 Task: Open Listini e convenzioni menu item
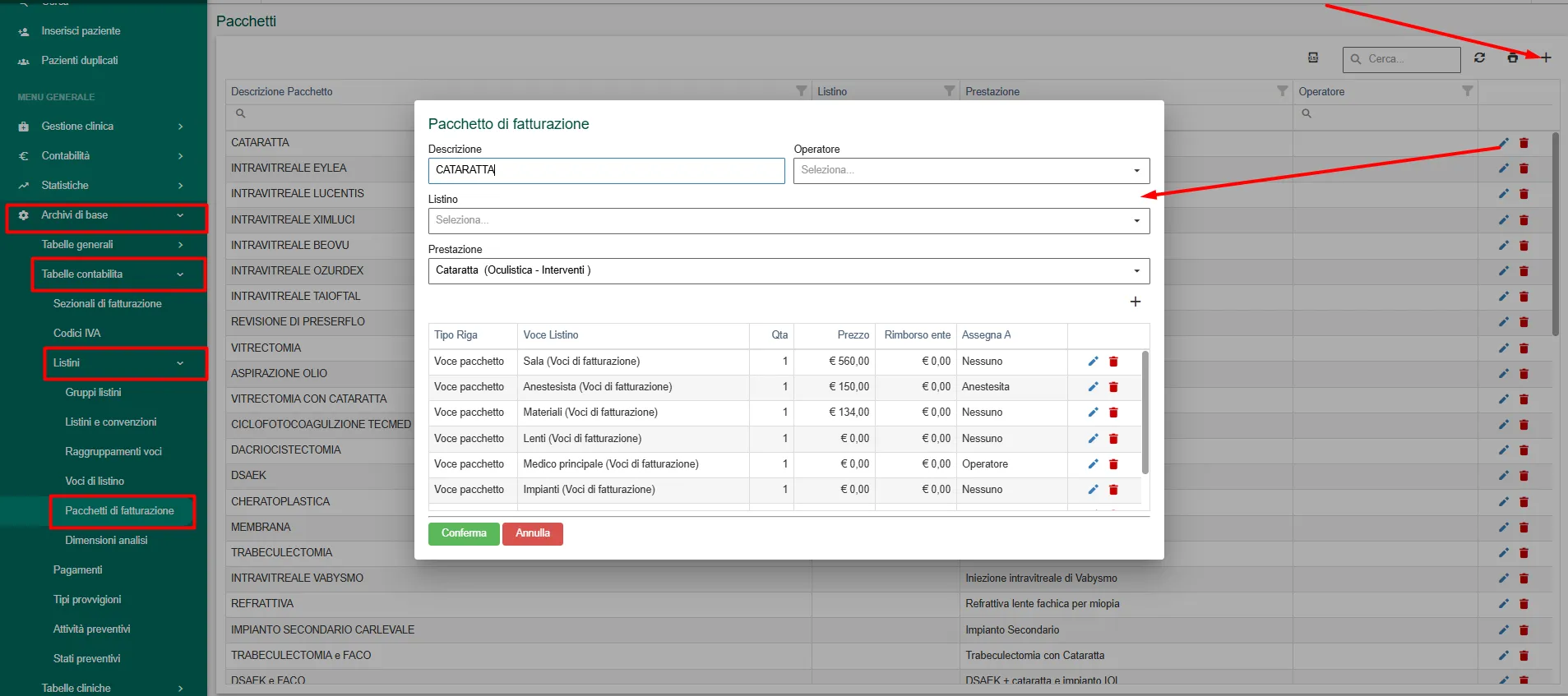point(110,422)
